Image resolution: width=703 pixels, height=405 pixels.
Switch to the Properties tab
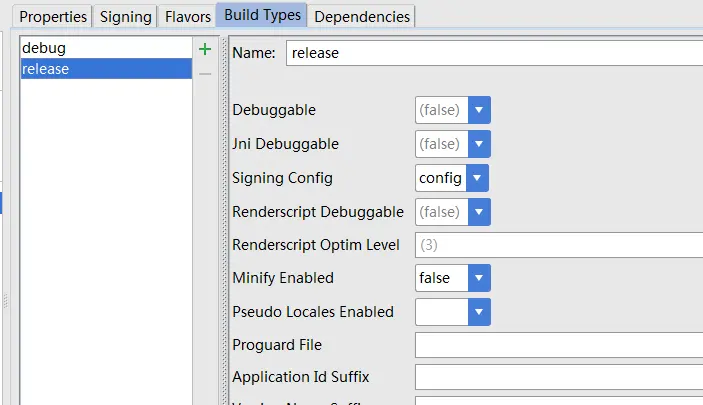point(53,17)
